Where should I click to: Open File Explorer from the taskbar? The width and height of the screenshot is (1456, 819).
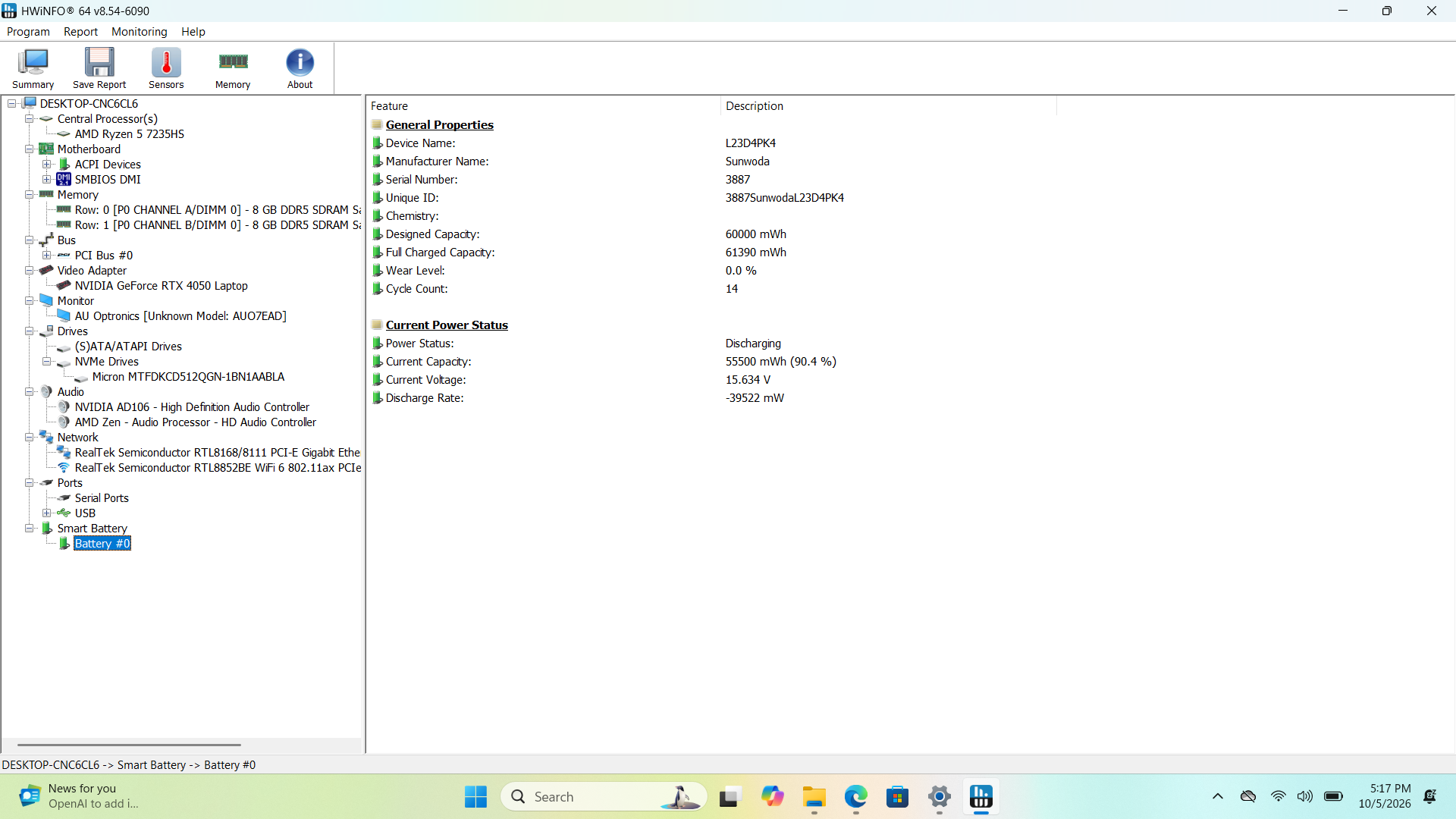pyautogui.click(x=814, y=797)
